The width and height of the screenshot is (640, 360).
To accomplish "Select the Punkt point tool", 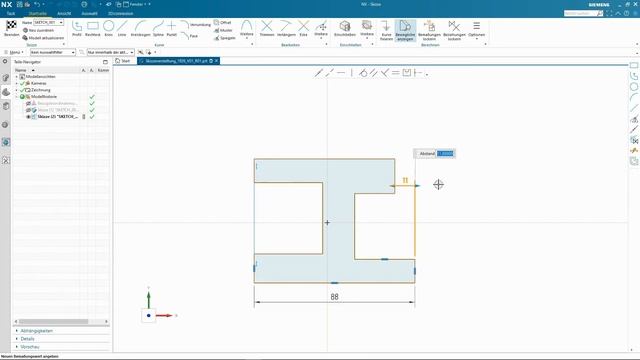I will coord(172,29).
